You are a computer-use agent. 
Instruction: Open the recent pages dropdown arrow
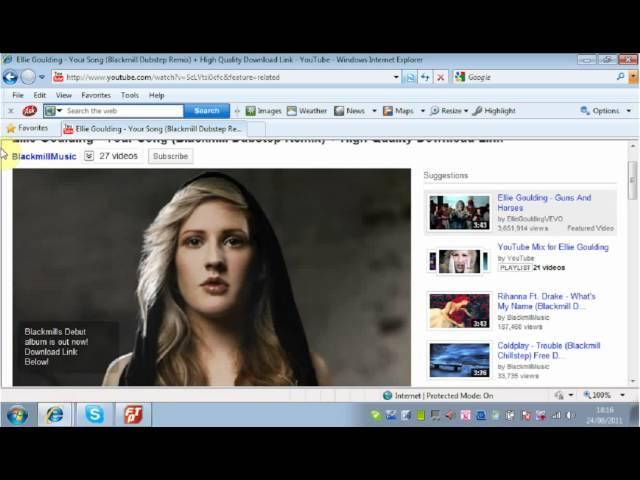pos(42,77)
